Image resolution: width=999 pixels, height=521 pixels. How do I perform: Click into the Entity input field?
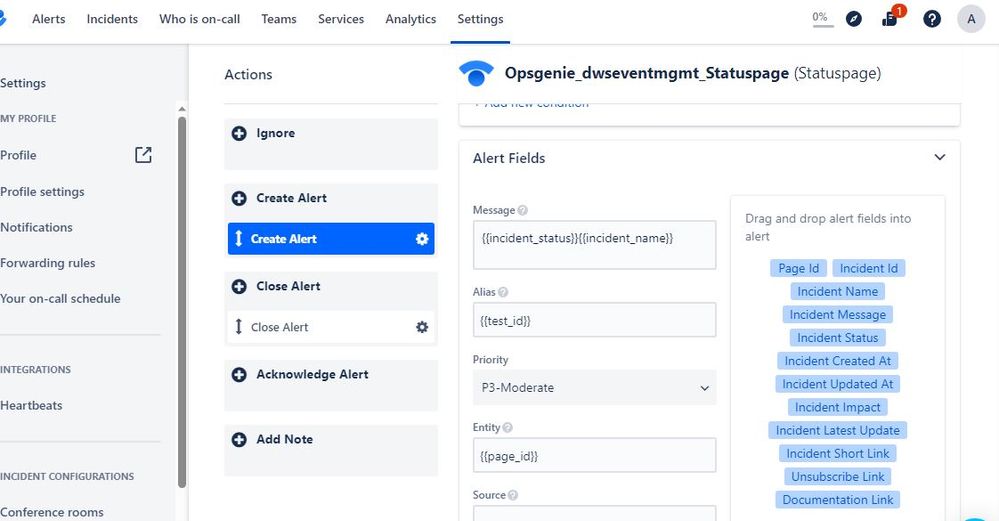coord(594,455)
